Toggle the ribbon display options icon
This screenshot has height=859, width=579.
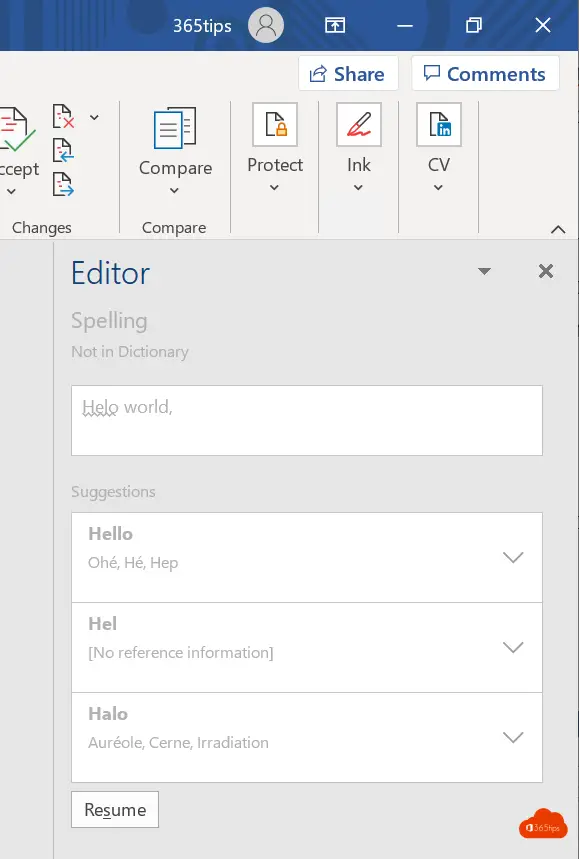tap(335, 25)
